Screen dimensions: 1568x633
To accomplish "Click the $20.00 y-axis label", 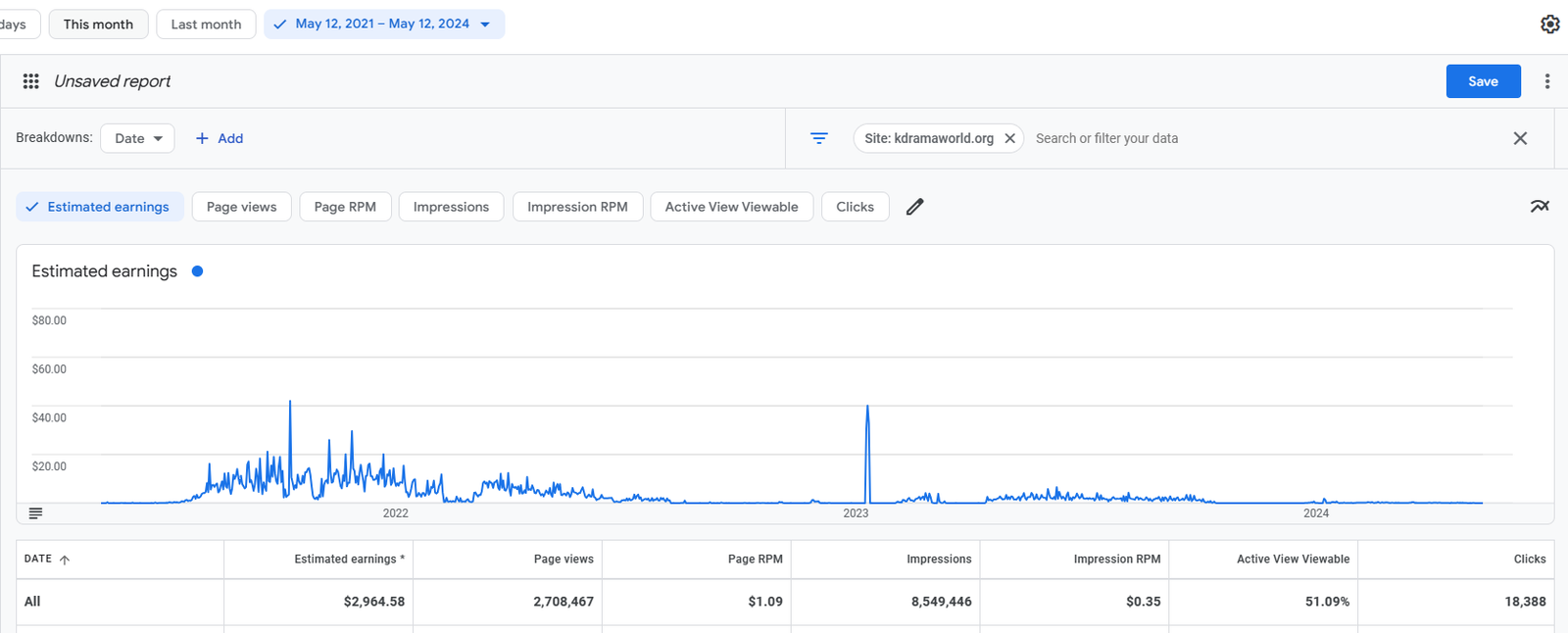I will (49, 466).
